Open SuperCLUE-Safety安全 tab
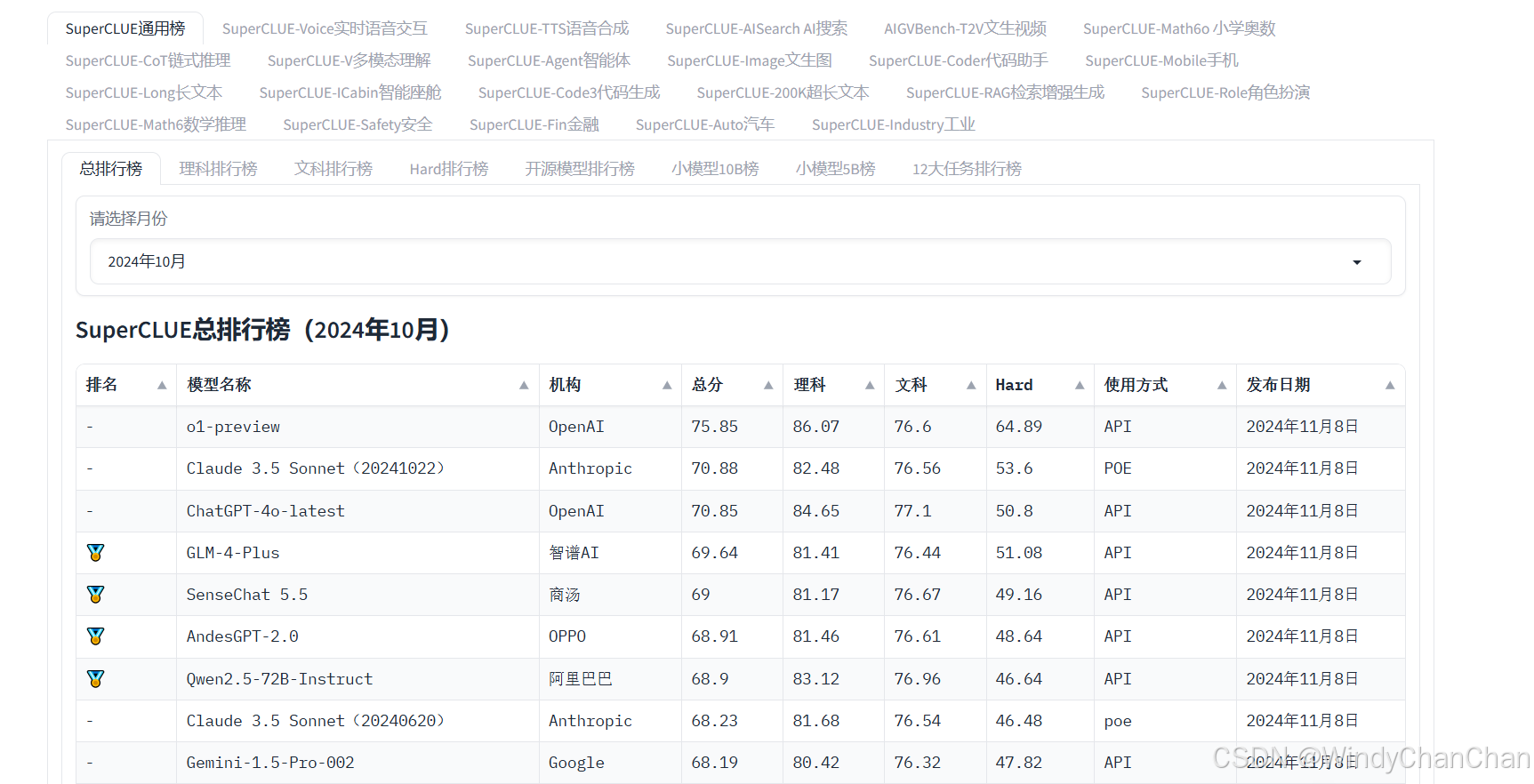Screen dimensions: 1534x784 point(357,124)
